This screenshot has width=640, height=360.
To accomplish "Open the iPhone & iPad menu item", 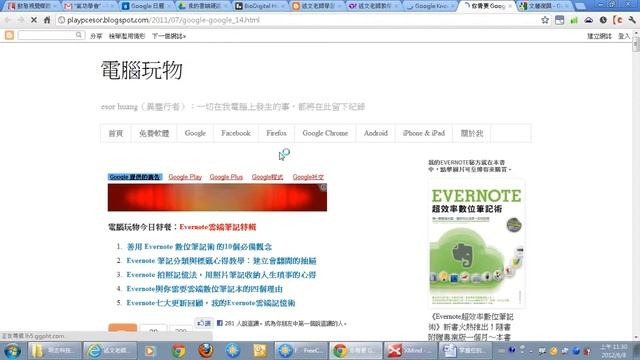I will point(424,133).
